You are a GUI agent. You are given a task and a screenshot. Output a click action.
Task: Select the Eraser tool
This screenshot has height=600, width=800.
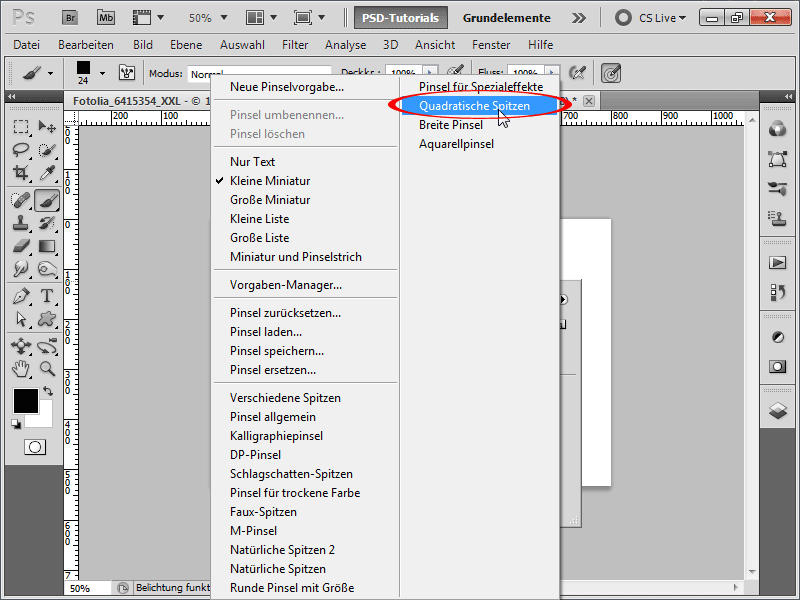coord(21,246)
